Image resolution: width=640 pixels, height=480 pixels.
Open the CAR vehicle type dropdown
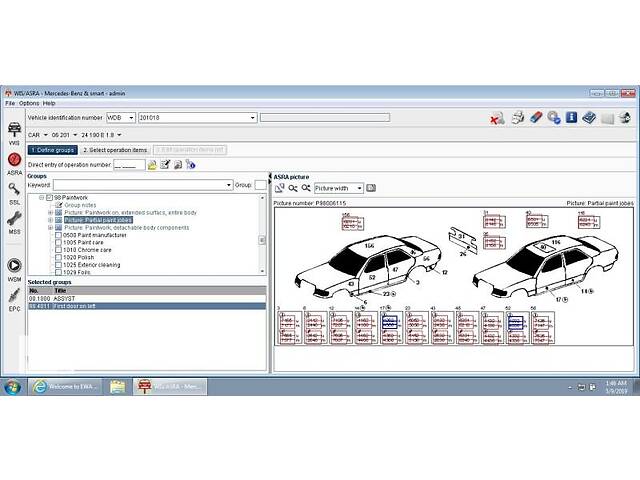46,135
